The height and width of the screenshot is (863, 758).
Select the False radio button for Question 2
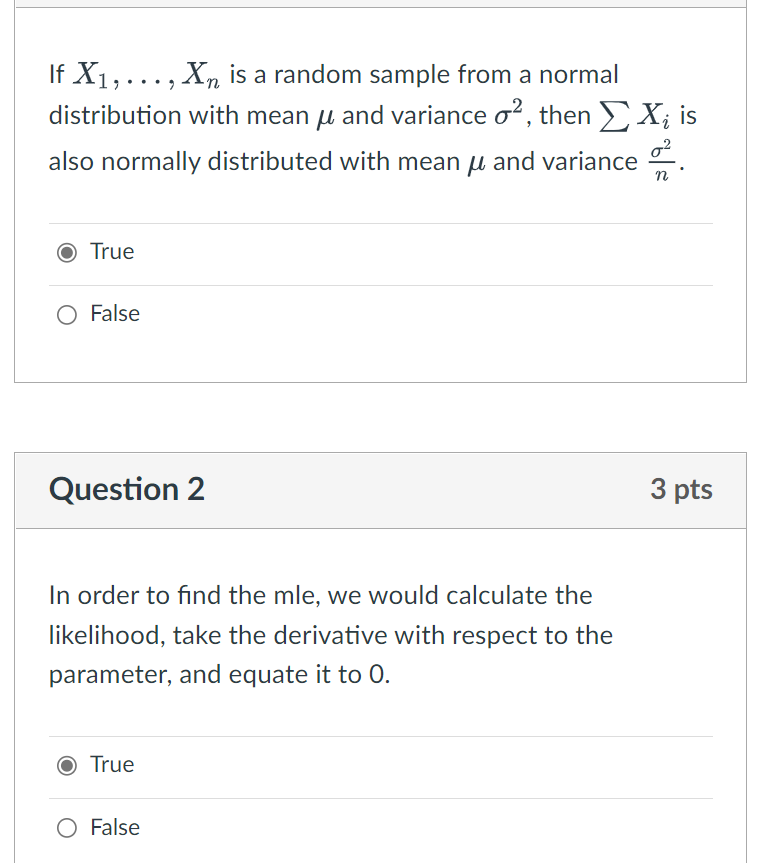[x=66, y=828]
